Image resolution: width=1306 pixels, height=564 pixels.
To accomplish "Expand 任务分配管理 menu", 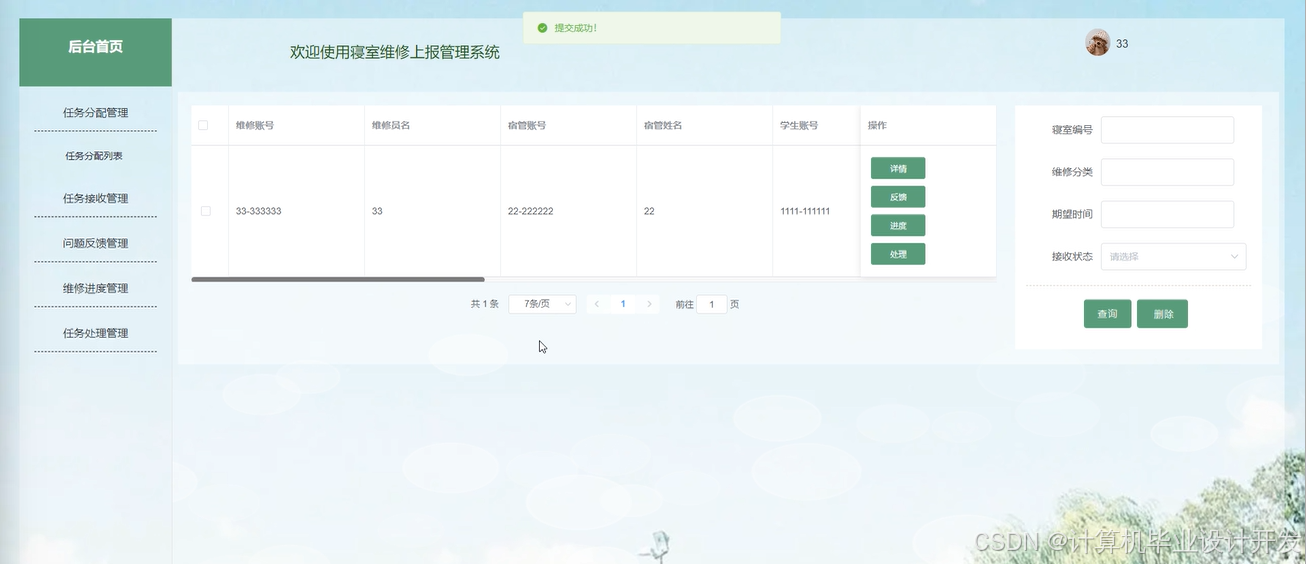I will pos(96,113).
